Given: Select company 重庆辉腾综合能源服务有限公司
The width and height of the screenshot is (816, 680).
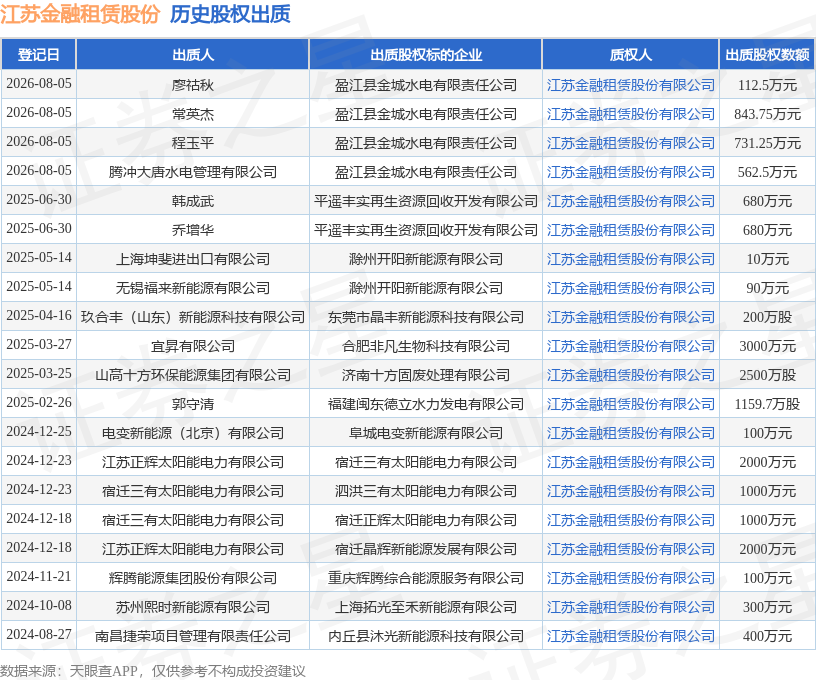Looking at the screenshot, I should (x=426, y=579).
